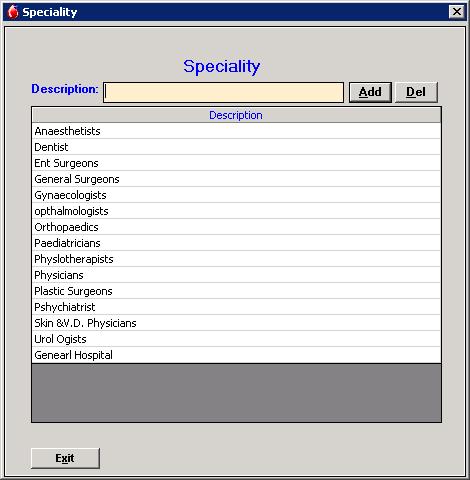
Task: Click the Exit button
Action: [65, 458]
